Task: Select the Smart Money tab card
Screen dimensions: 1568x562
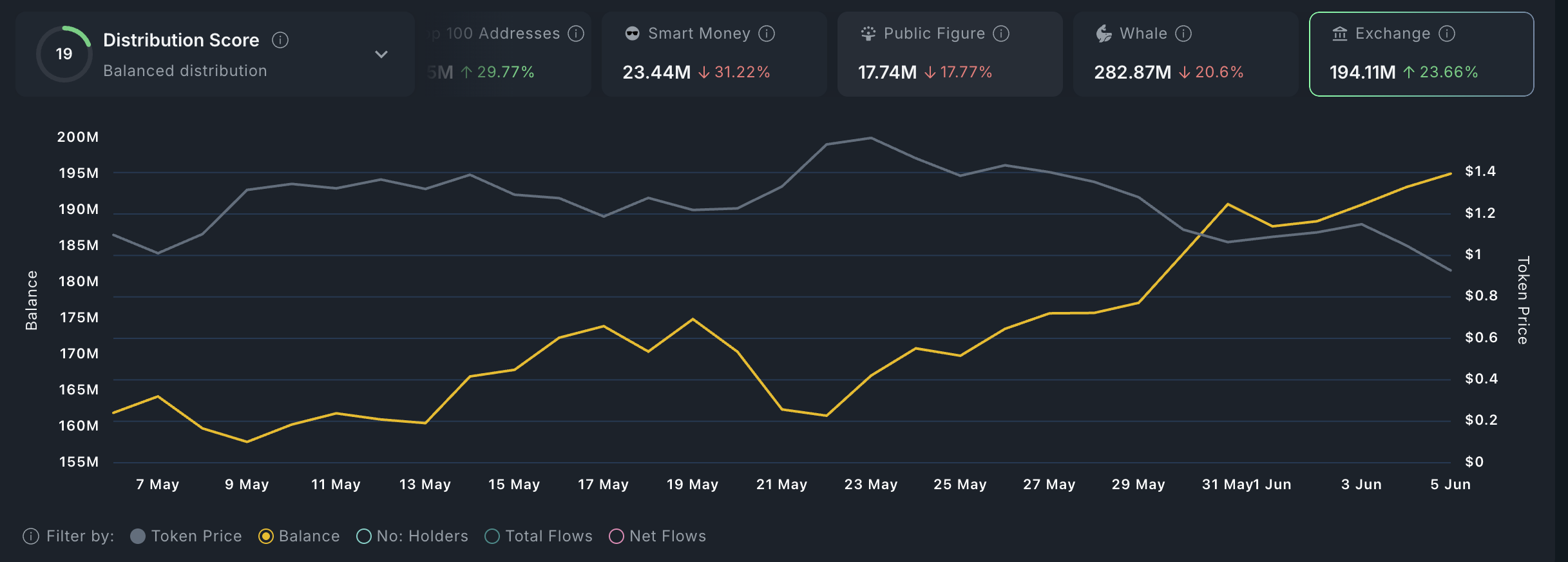Action: point(714,54)
